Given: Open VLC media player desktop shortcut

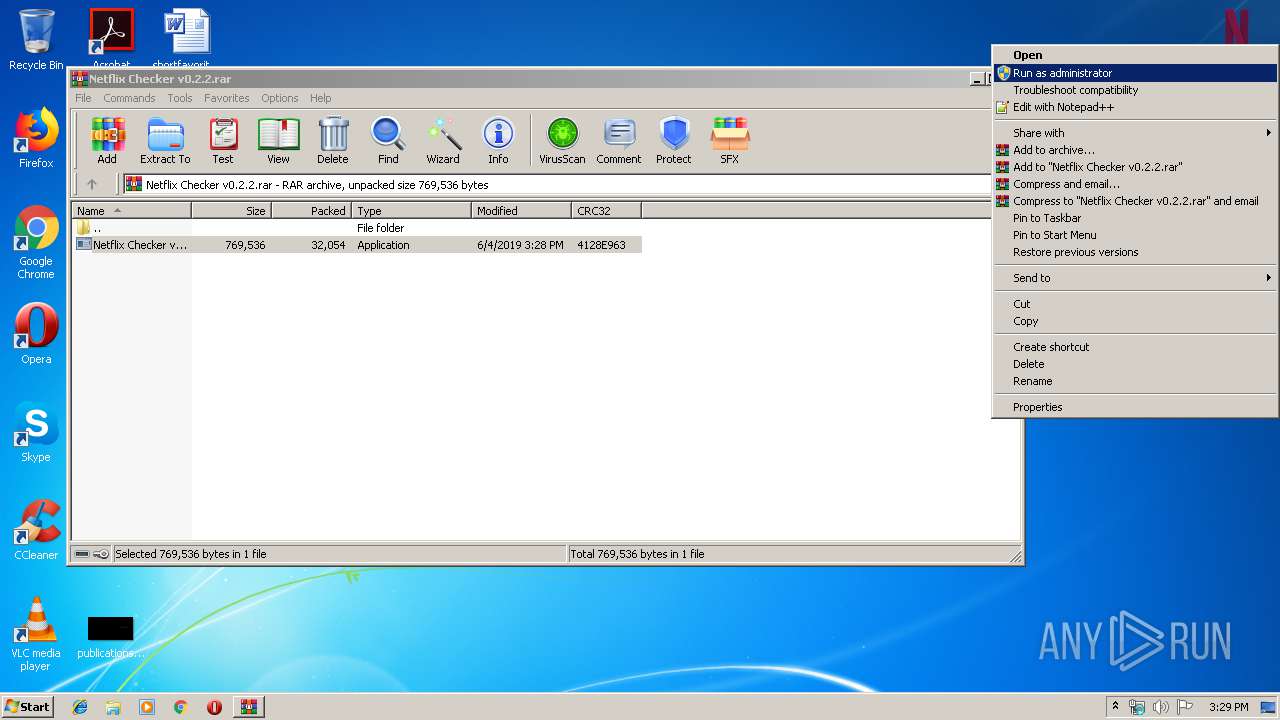Looking at the screenshot, I should pyautogui.click(x=36, y=634).
